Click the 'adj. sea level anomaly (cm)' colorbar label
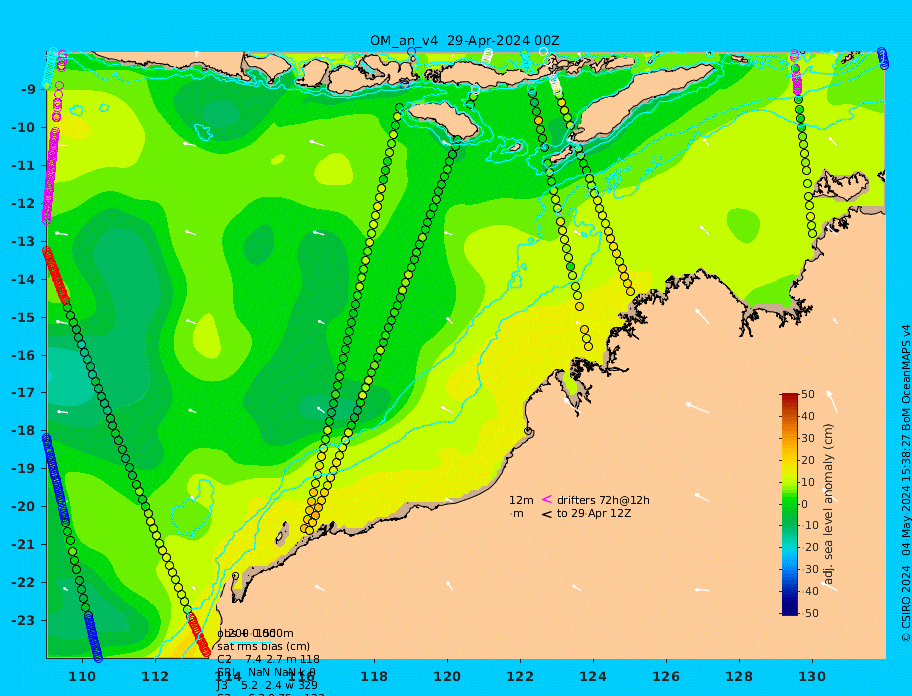The width and height of the screenshot is (912, 696). click(829, 504)
